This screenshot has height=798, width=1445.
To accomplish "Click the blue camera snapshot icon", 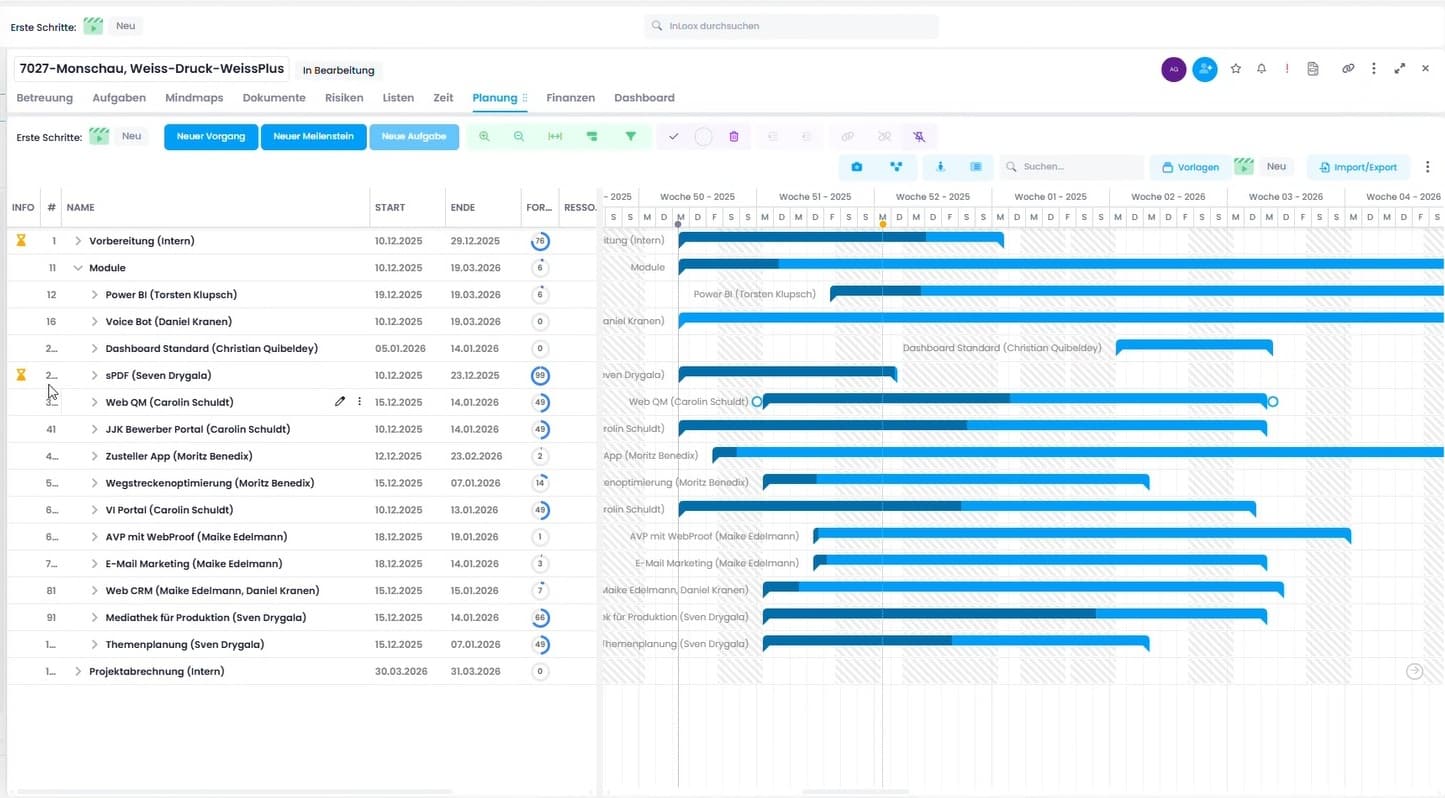I will tap(856, 167).
